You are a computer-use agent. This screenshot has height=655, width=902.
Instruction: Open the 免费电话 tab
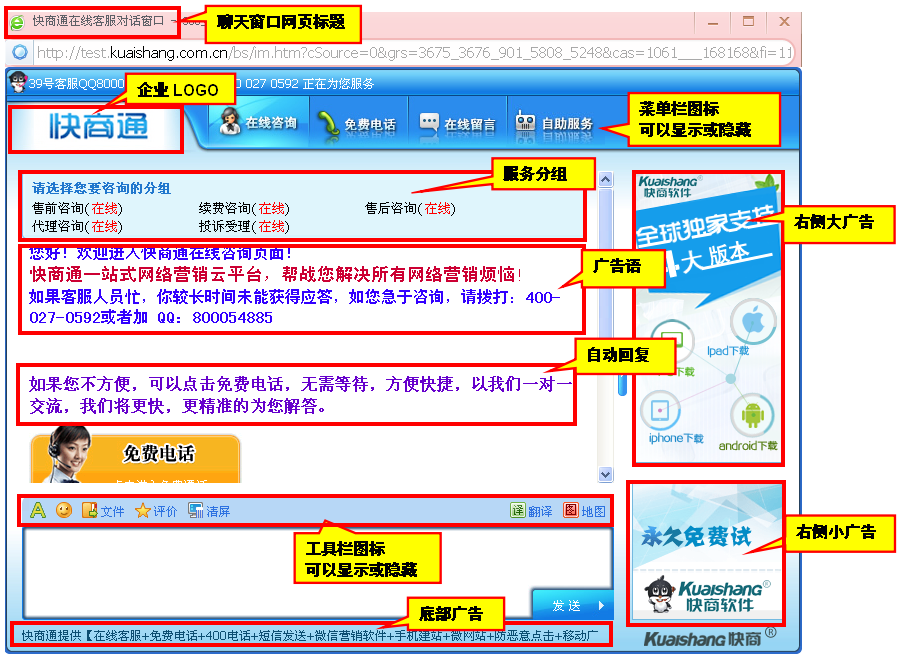(356, 124)
